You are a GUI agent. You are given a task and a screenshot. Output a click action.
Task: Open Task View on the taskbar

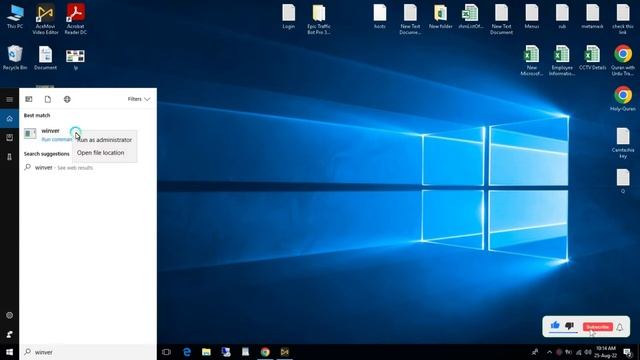pos(166,352)
